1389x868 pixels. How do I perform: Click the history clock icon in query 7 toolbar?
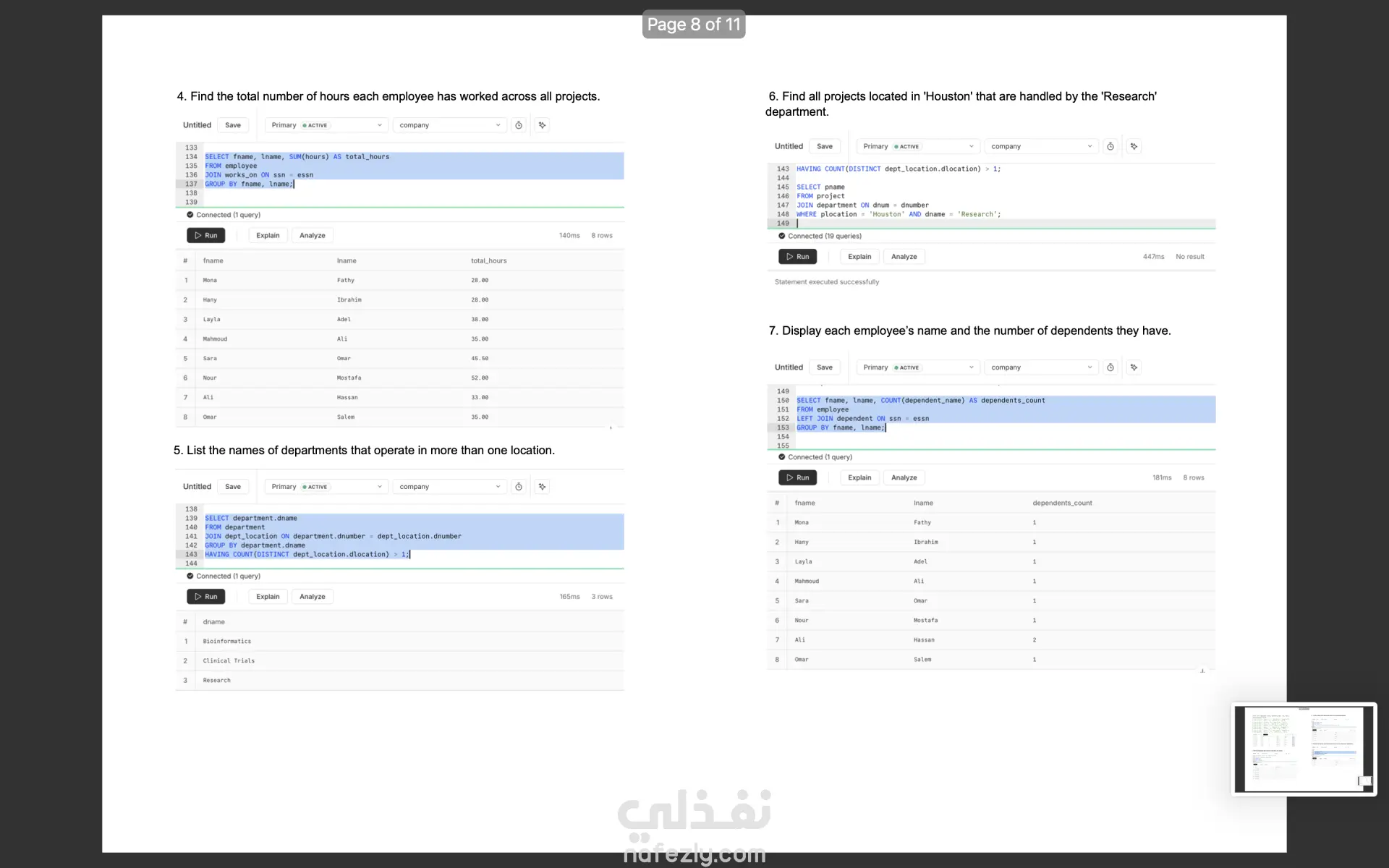point(1110,367)
